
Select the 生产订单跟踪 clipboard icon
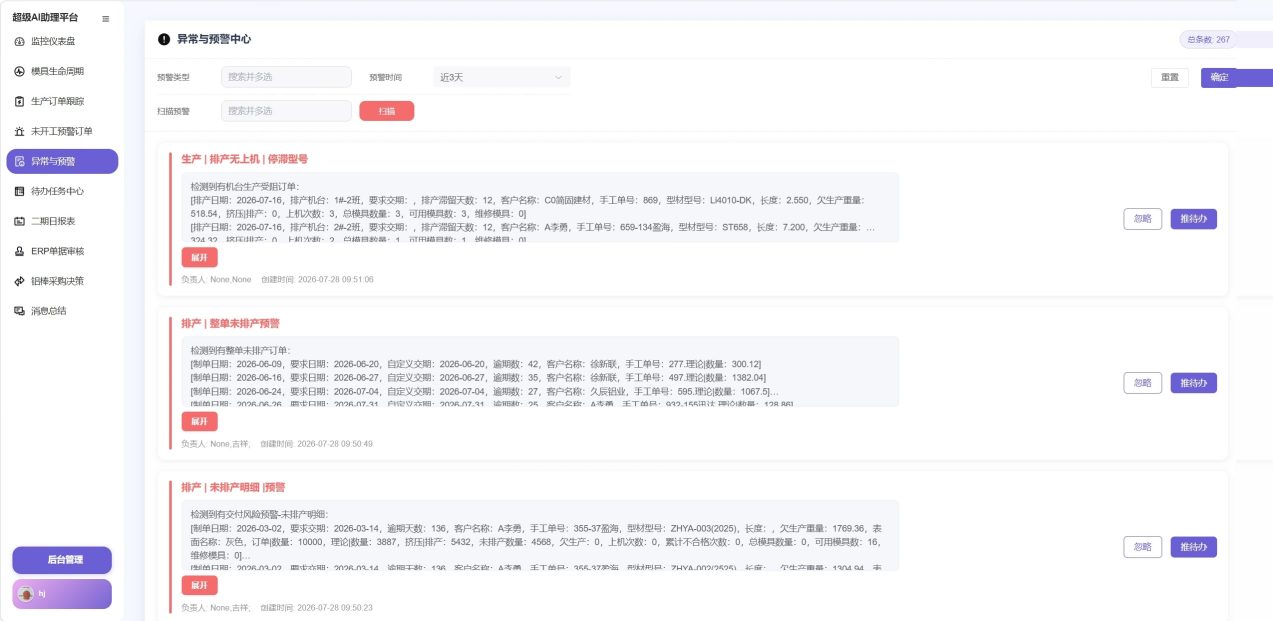[x=20, y=101]
